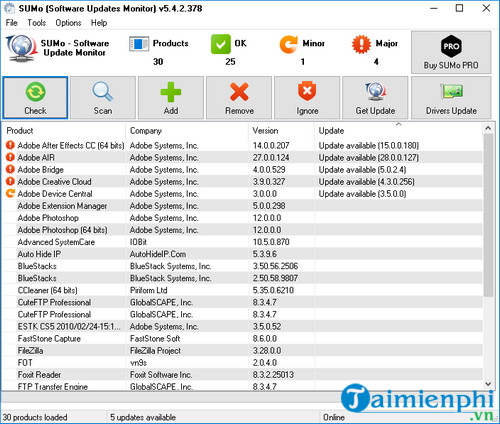500x424 pixels.
Task: Start a Scan with the magnifier icon
Action: point(103,98)
